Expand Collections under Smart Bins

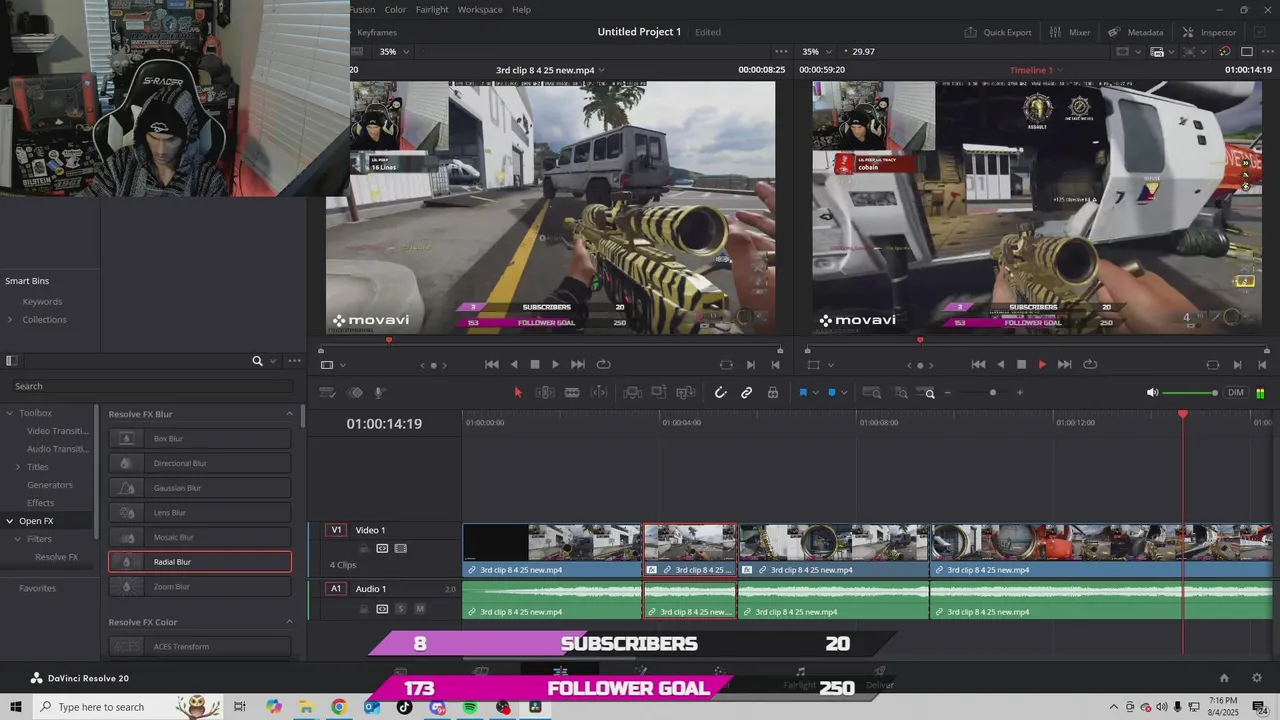click(x=9, y=320)
